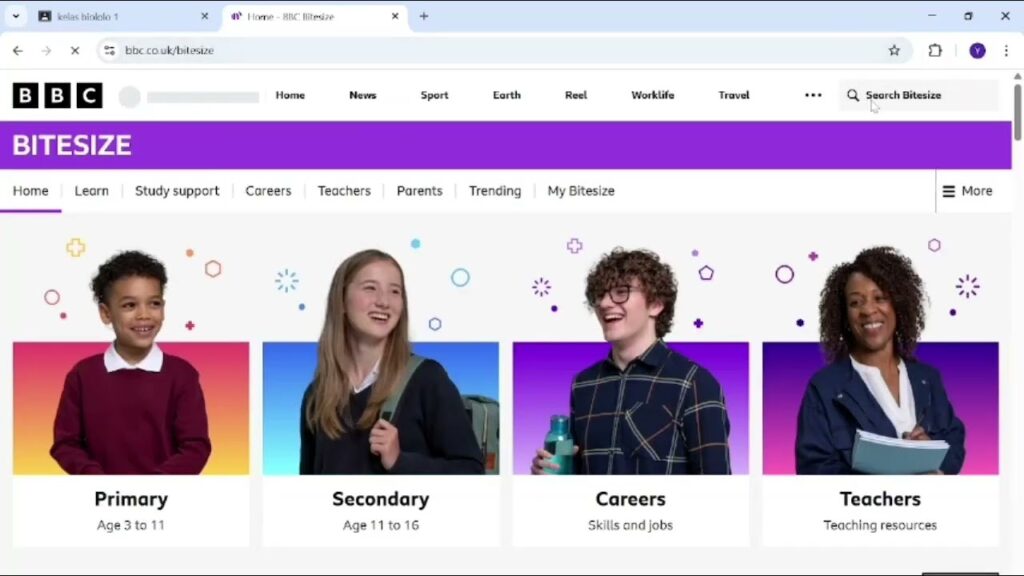Stop page loading with X button
The height and width of the screenshot is (576, 1024).
(74, 50)
